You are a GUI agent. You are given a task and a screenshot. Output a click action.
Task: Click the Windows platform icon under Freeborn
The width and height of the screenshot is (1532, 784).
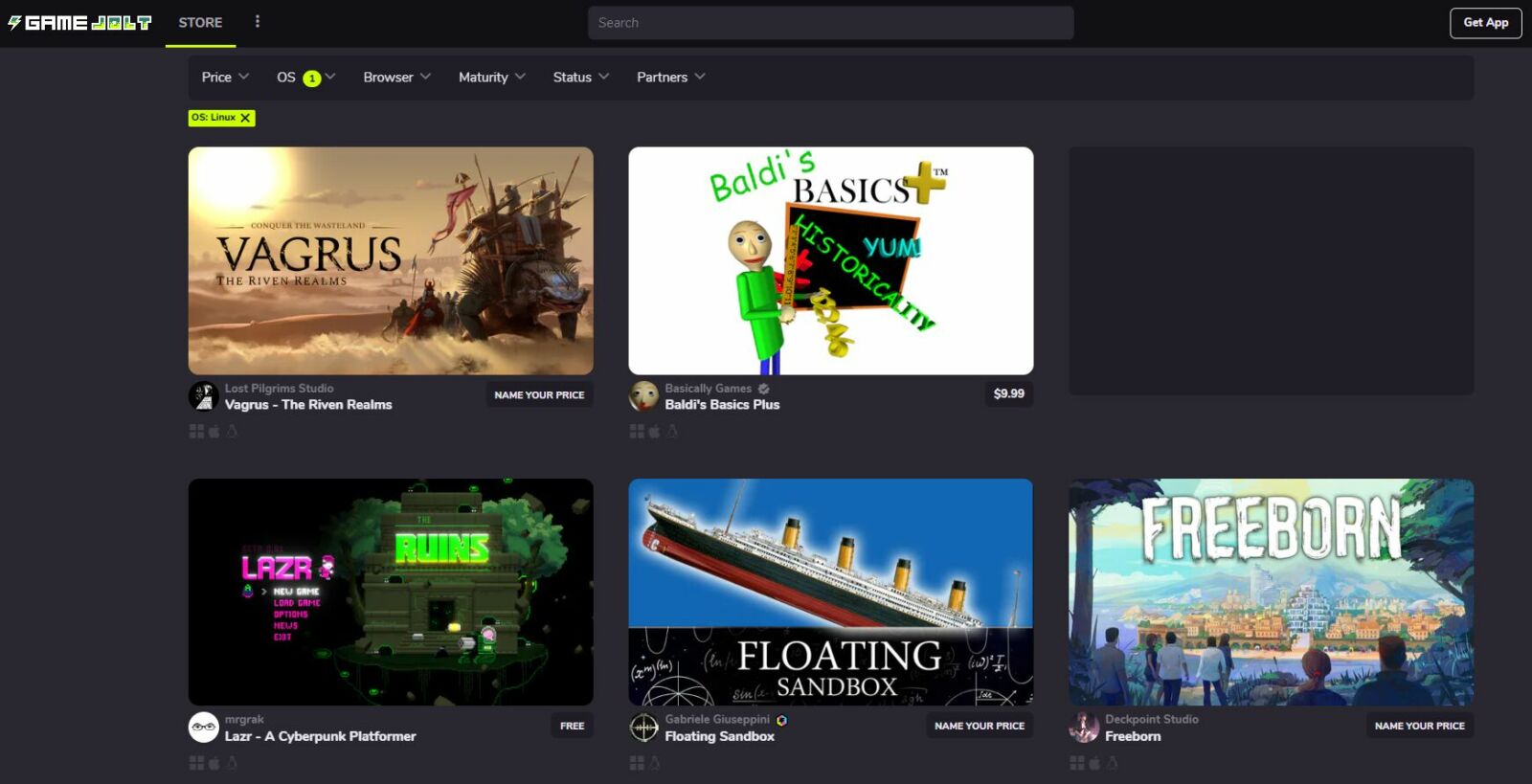[1077, 763]
